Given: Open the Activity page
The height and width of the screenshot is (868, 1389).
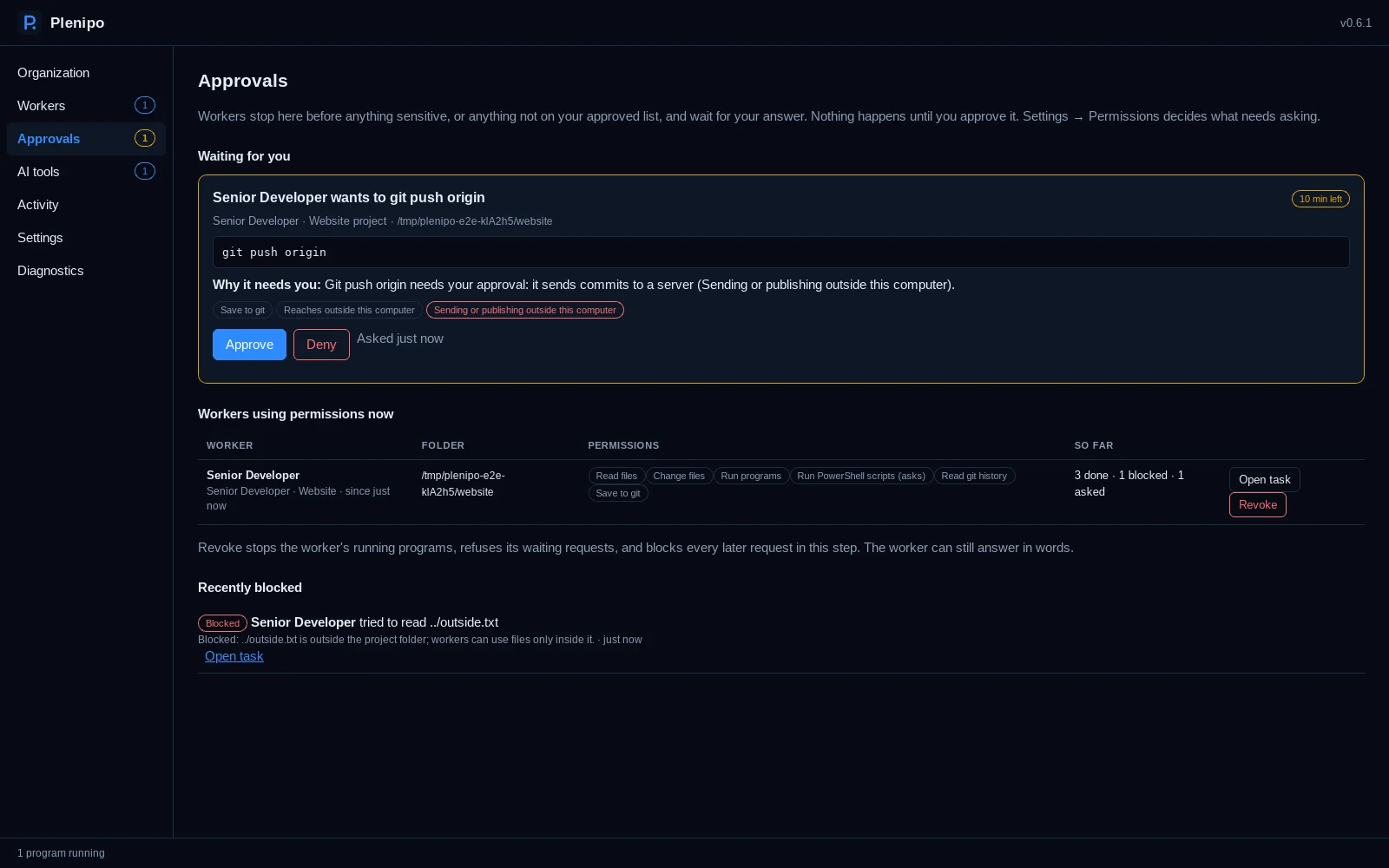Looking at the screenshot, I should 86,205.
